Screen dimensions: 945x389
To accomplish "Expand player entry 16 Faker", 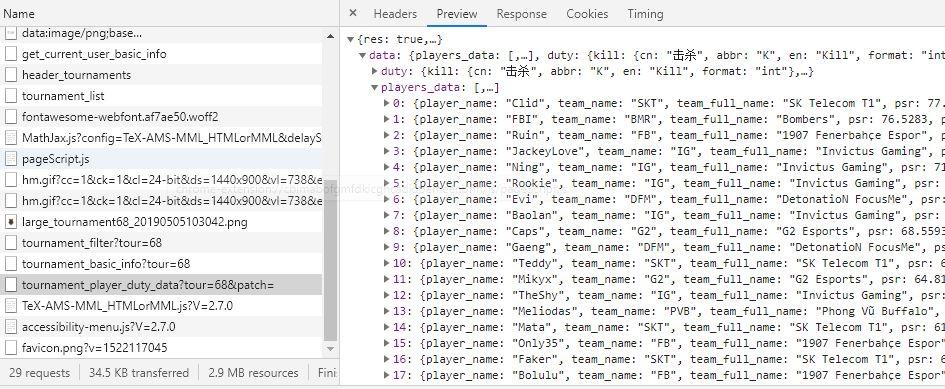I will 386,359.
